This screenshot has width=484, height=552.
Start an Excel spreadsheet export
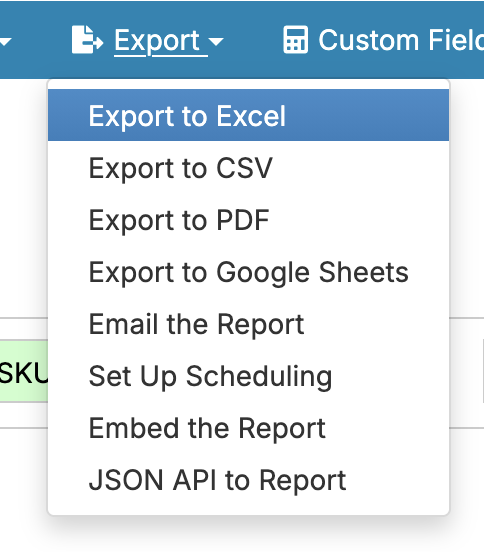click(249, 115)
